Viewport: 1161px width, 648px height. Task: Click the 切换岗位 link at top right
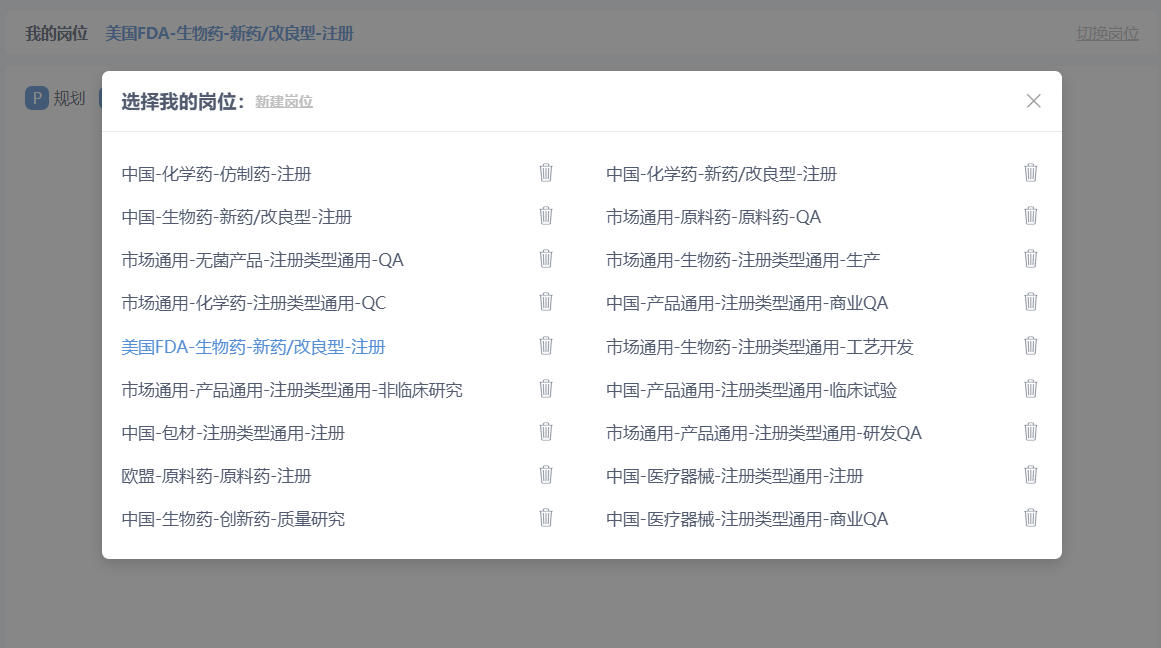(1107, 33)
